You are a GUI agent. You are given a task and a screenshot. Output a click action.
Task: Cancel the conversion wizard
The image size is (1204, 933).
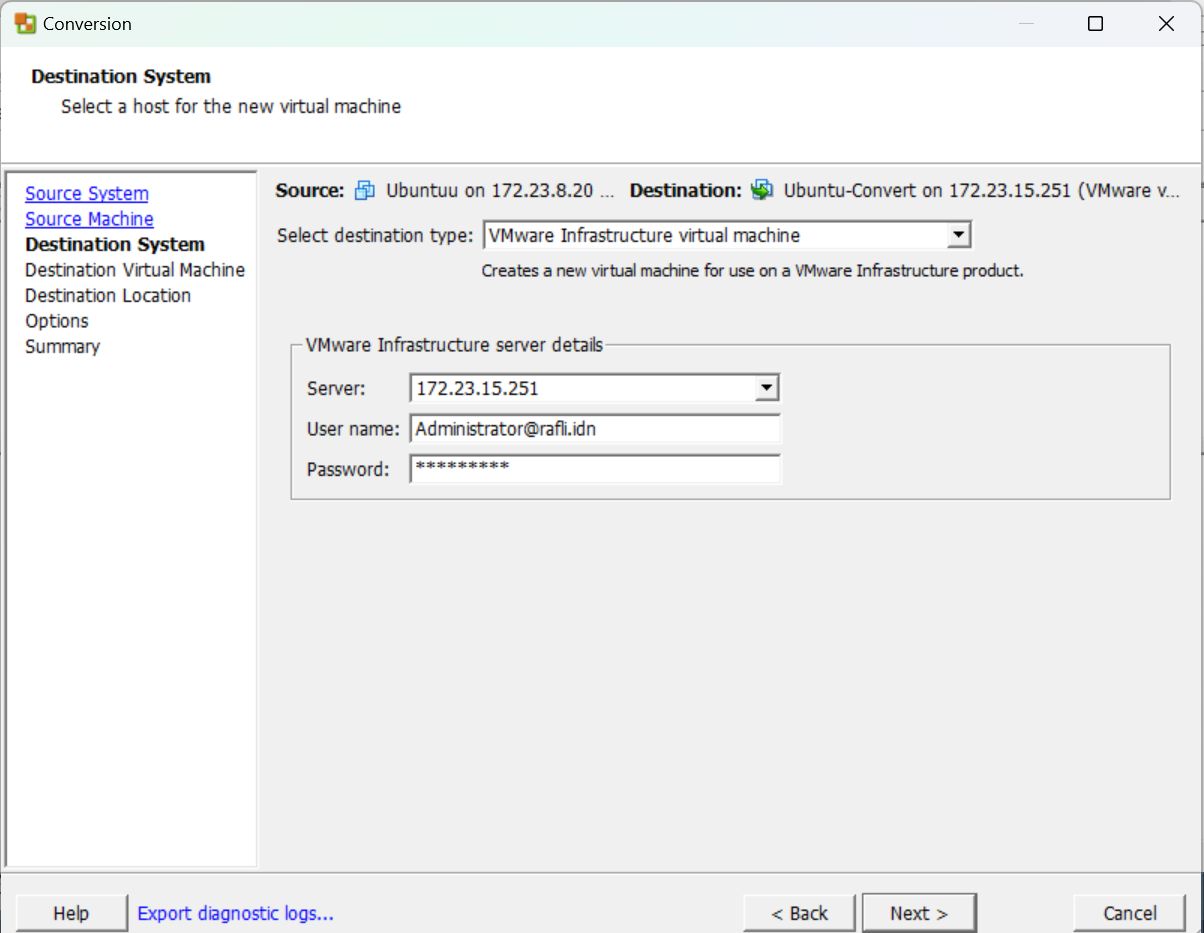[x=1130, y=913]
